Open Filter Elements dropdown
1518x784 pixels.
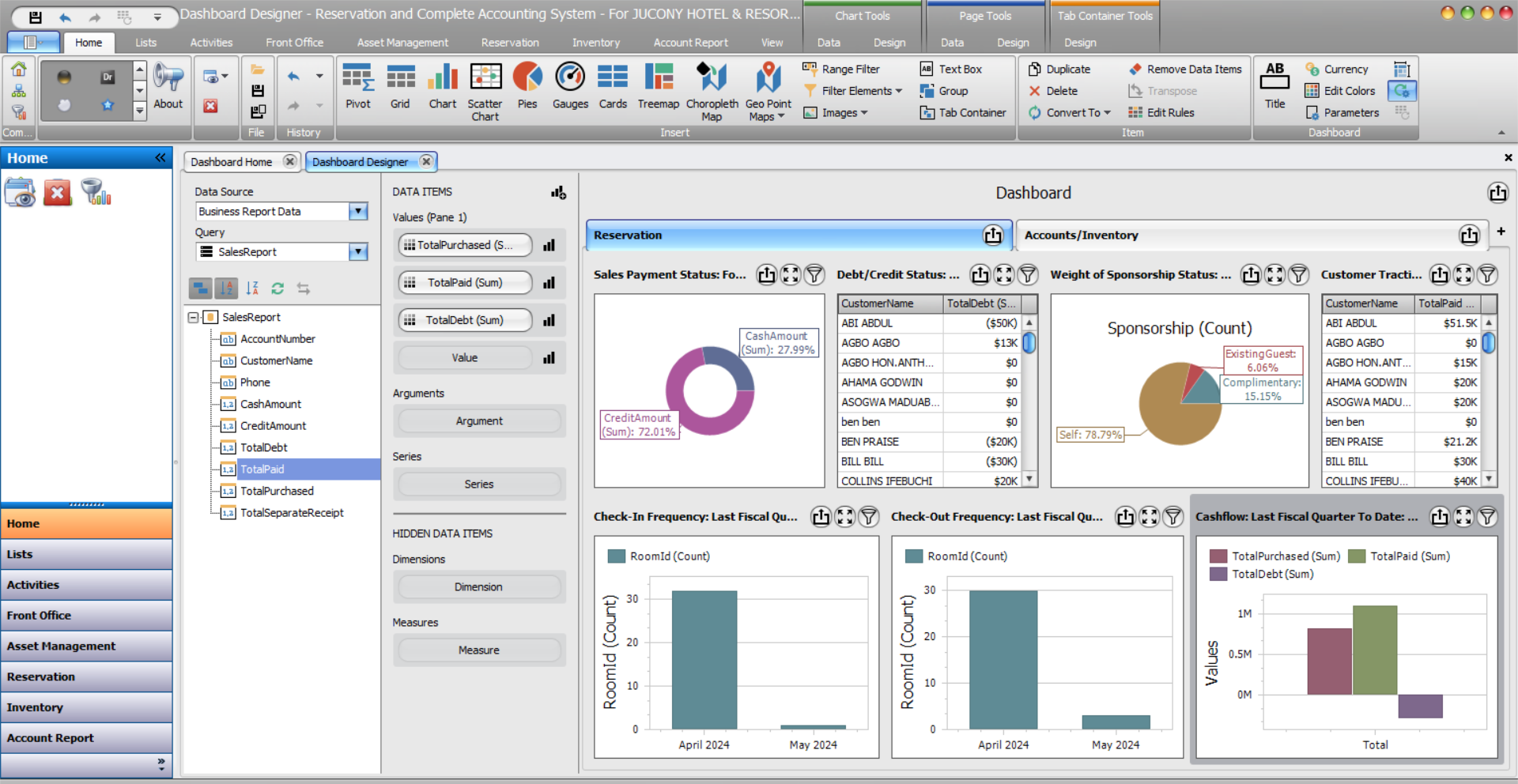pos(852,91)
